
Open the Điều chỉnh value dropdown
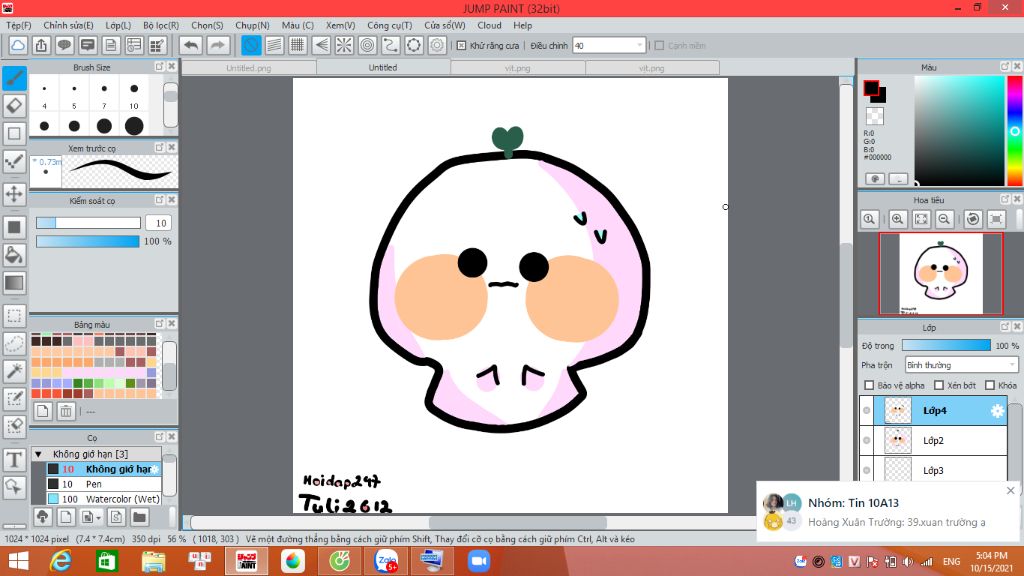pos(639,45)
